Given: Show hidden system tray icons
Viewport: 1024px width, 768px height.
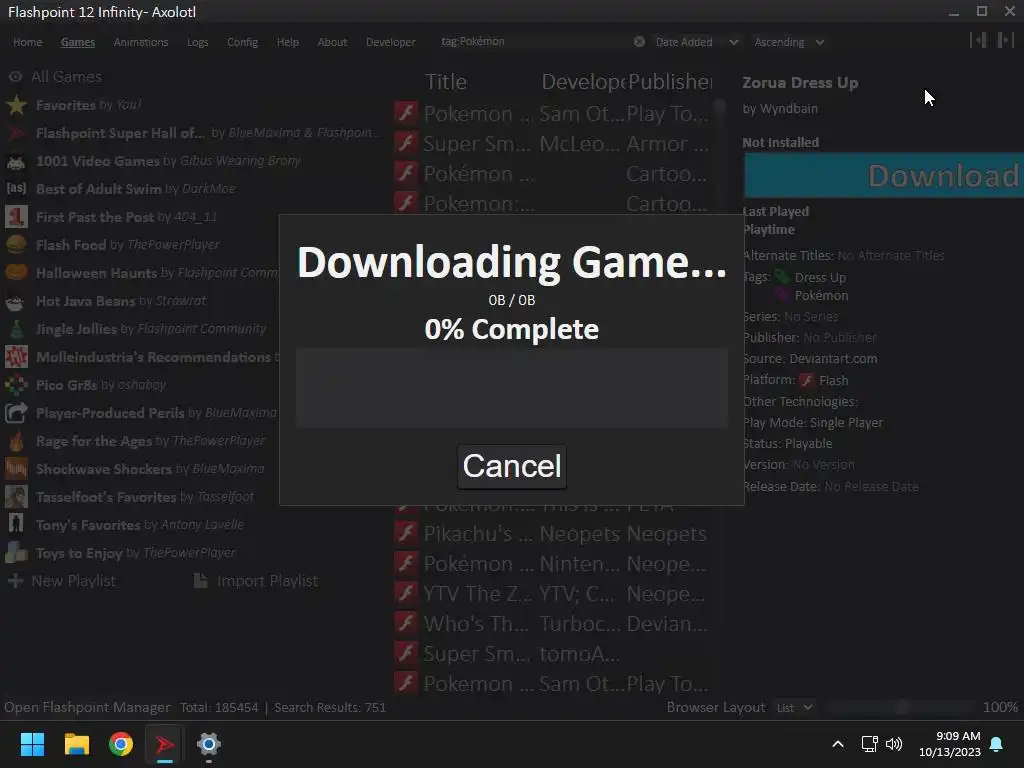Looking at the screenshot, I should [838, 744].
